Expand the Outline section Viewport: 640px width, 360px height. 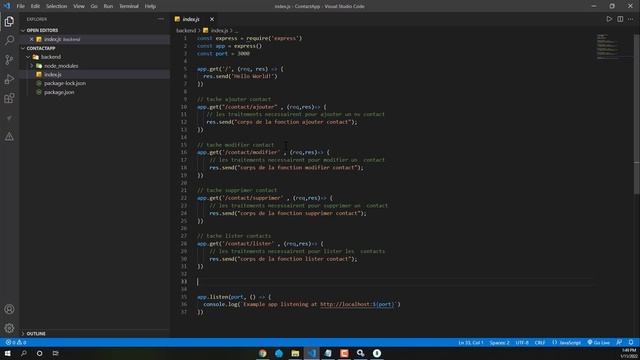point(36,333)
